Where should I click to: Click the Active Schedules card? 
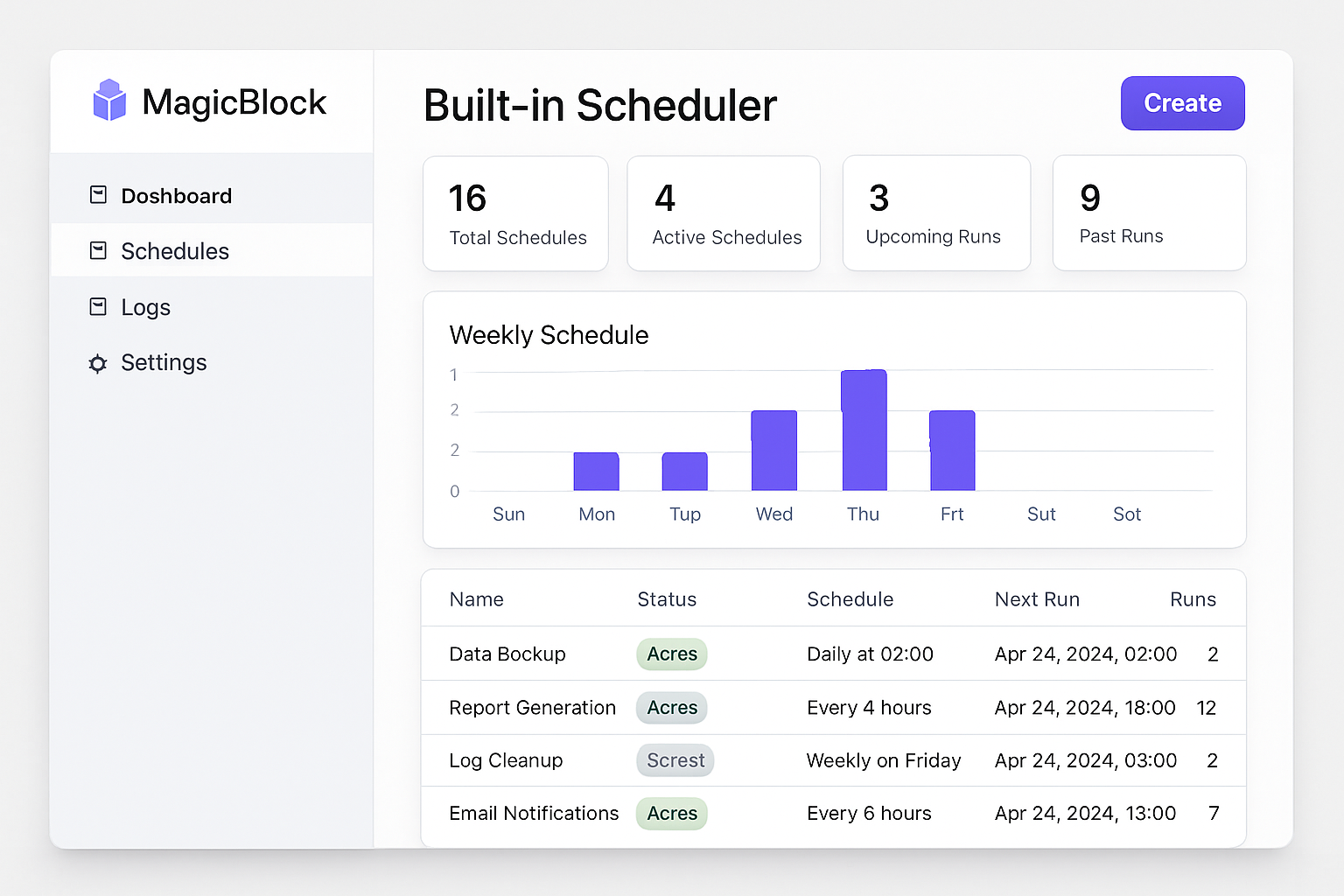pyautogui.click(x=724, y=213)
